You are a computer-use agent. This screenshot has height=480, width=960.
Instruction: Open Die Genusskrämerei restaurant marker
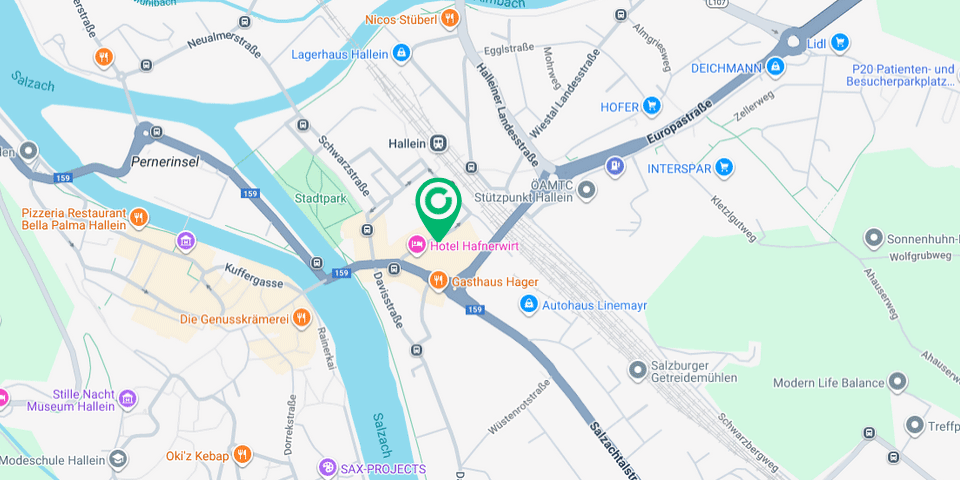[x=301, y=317]
